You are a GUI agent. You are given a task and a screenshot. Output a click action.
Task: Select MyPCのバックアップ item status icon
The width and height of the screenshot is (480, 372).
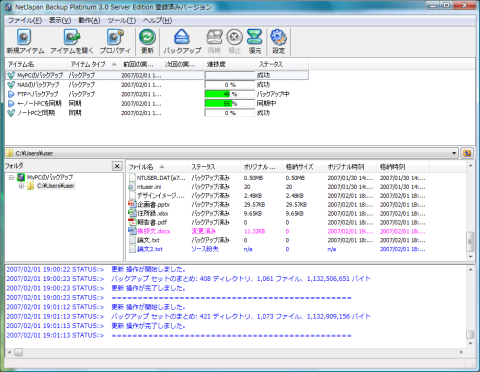(11, 75)
